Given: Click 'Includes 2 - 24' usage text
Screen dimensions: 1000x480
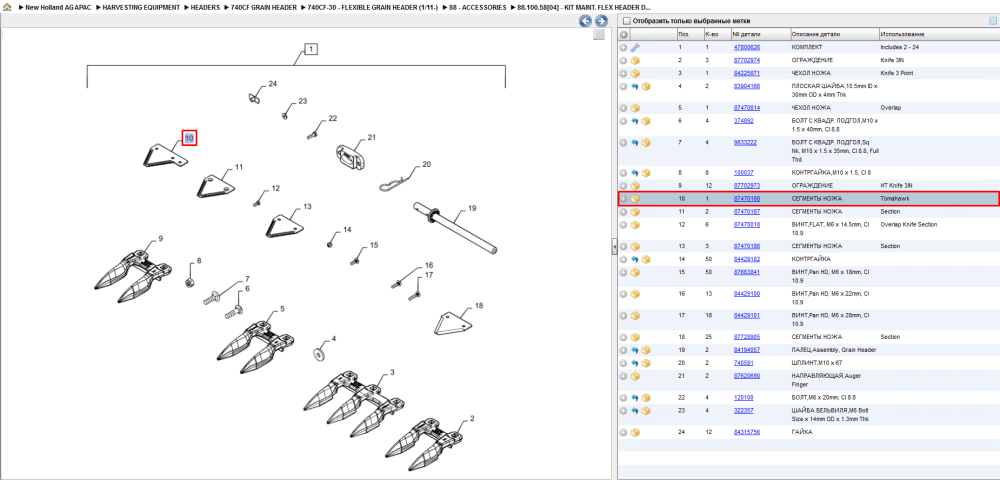Looking at the screenshot, I should click(x=901, y=47).
